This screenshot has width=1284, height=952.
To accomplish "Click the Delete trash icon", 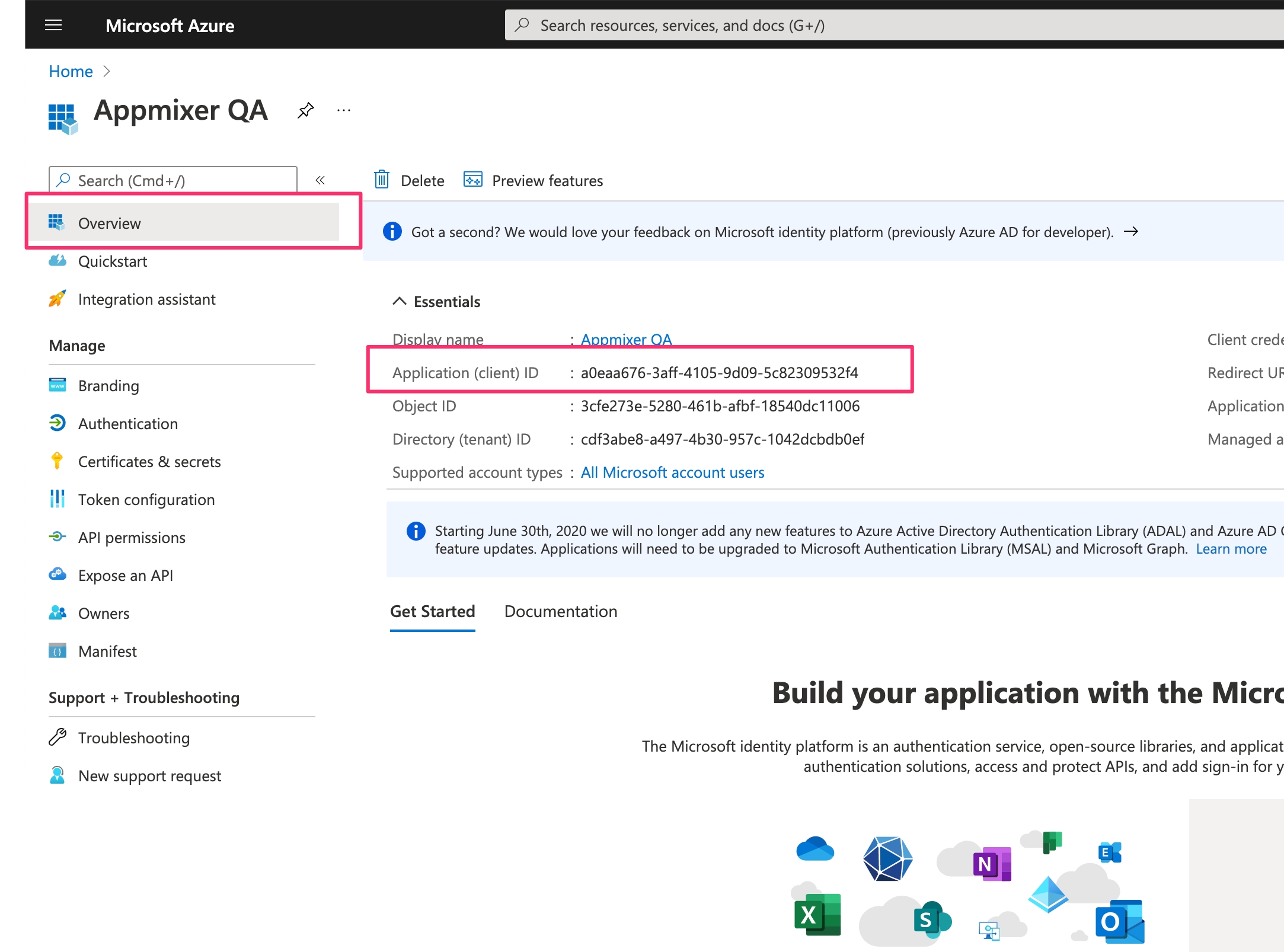I will pyautogui.click(x=382, y=180).
